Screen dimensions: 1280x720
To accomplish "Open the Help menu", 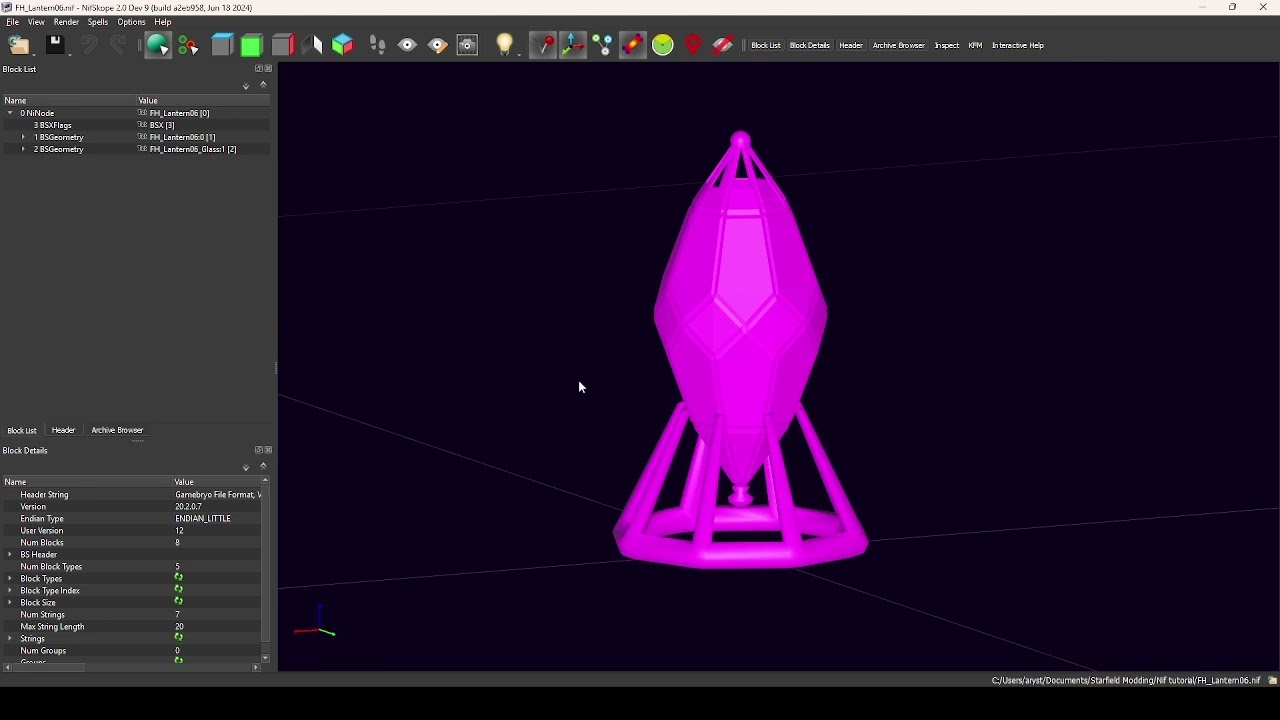I will [163, 22].
